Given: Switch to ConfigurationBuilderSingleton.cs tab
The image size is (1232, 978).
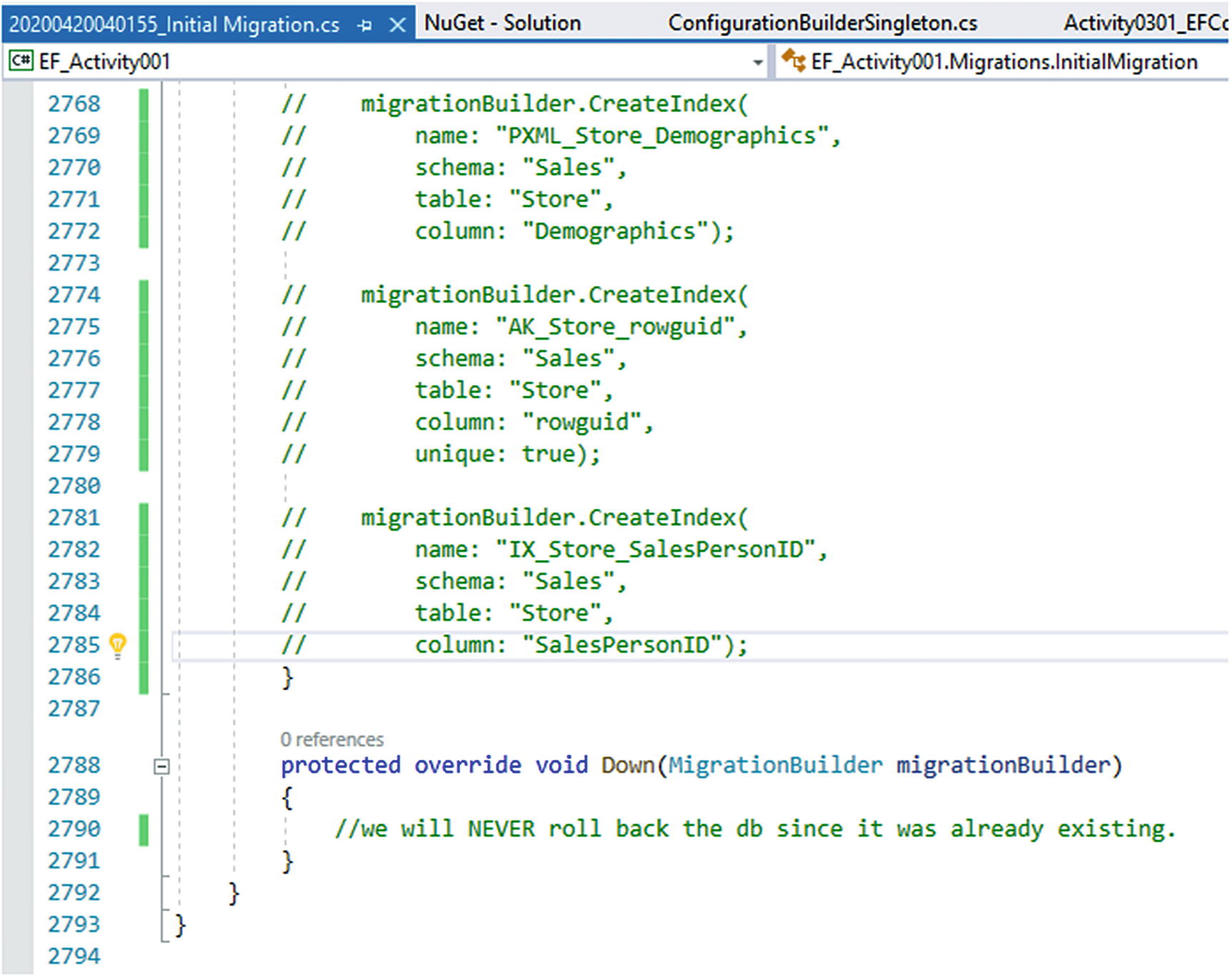Looking at the screenshot, I should pos(822,24).
